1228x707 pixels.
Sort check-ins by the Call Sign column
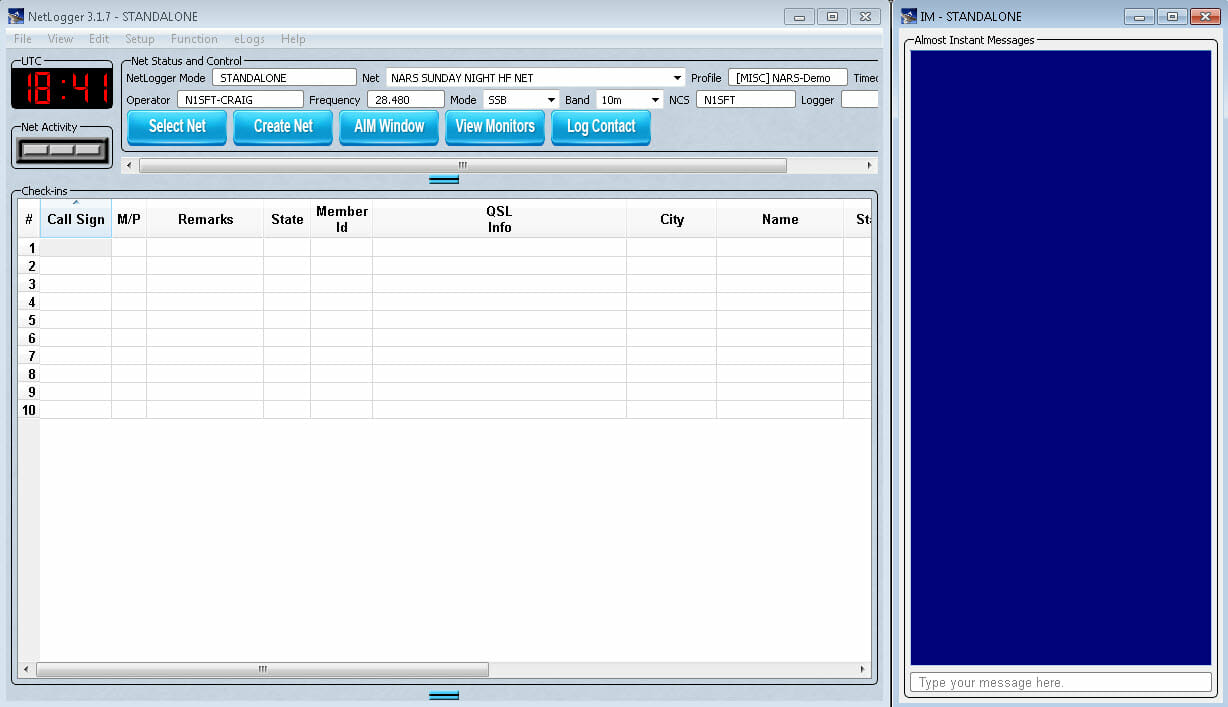pyautogui.click(x=75, y=218)
